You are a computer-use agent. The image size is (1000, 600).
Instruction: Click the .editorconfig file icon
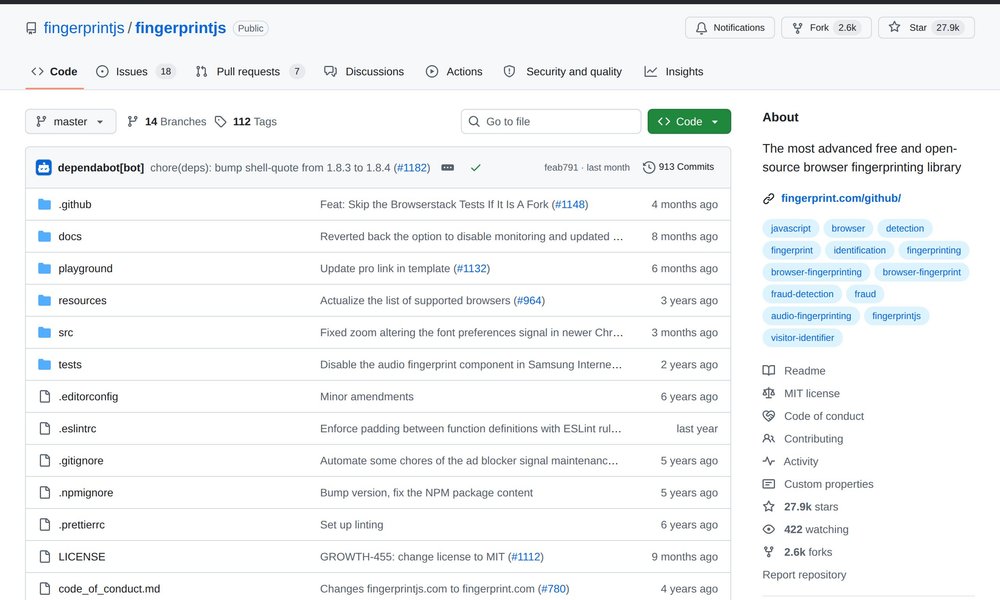pyautogui.click(x=45, y=397)
